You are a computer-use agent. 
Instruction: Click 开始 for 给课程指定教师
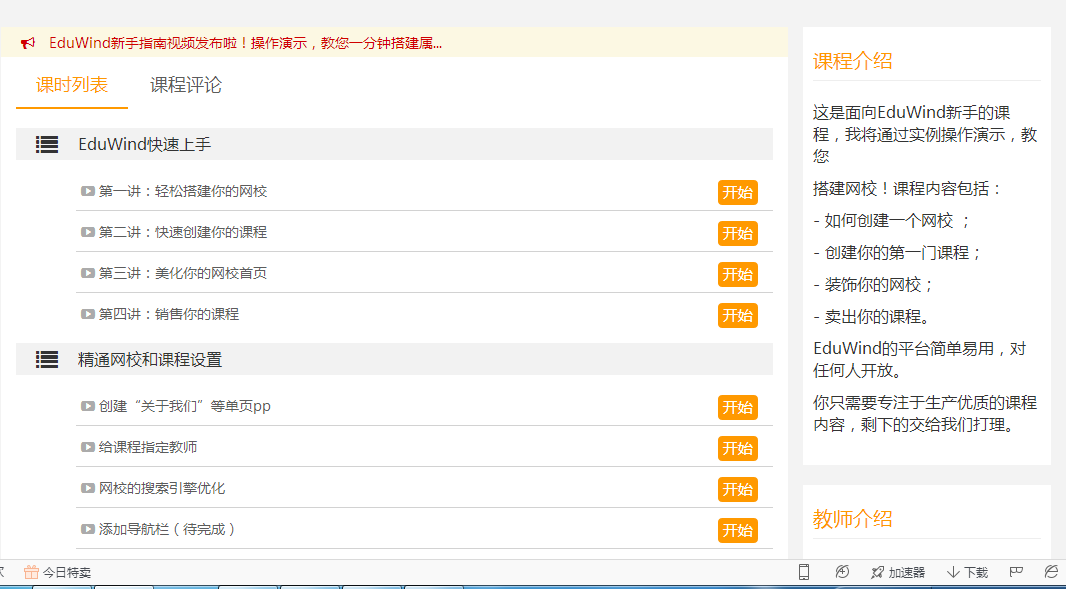738,448
